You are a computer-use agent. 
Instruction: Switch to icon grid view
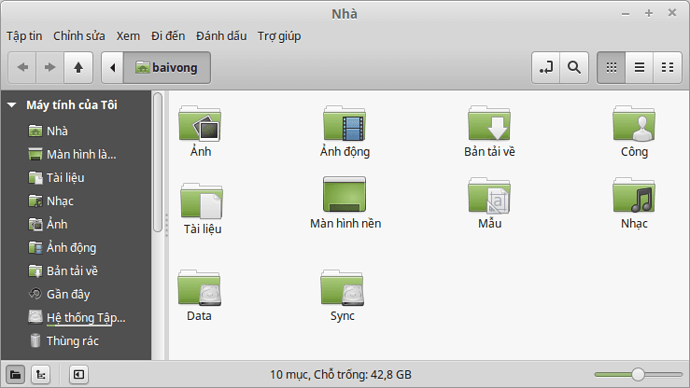(611, 67)
